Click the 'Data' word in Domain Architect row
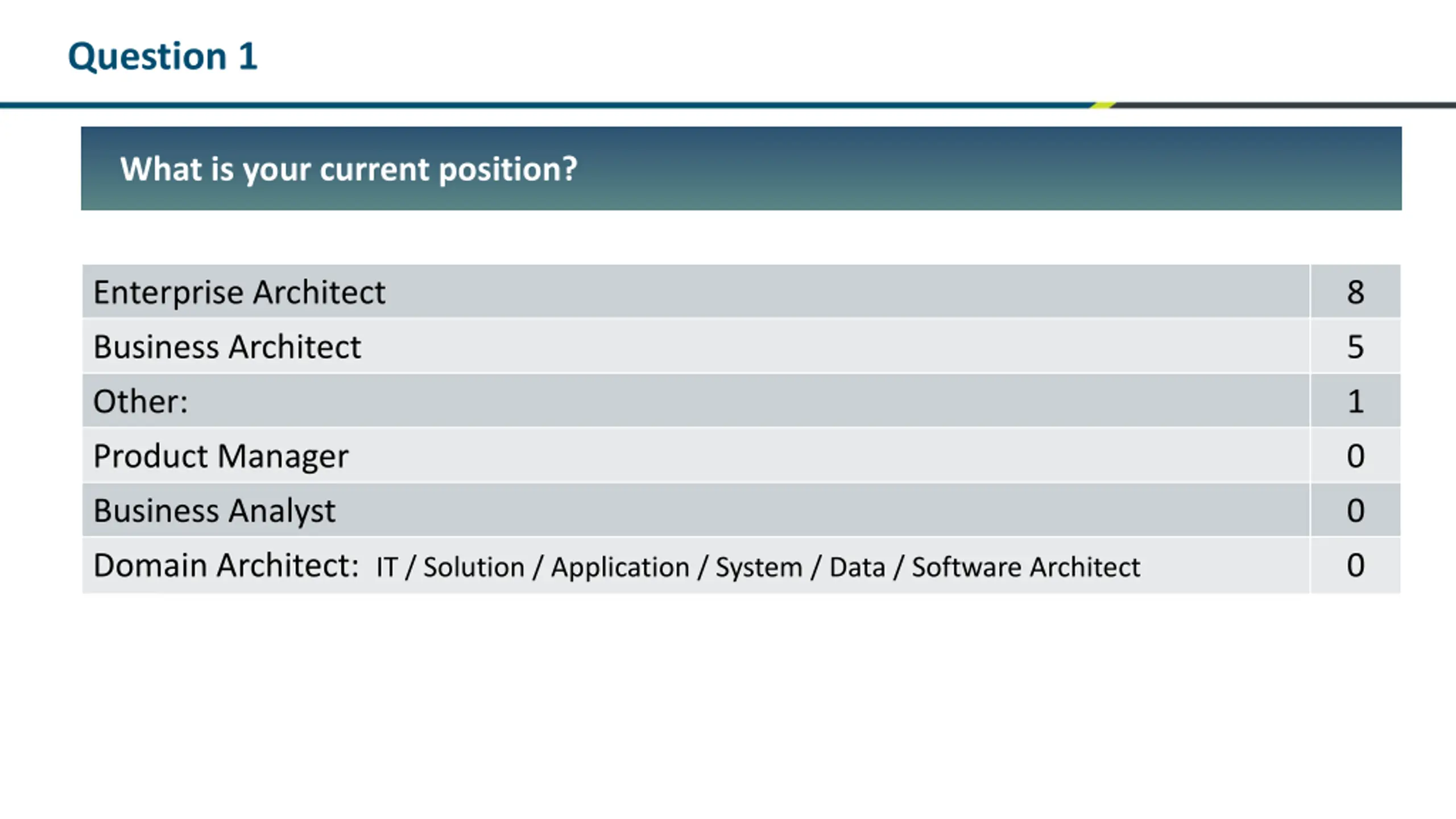Screen dimensions: 1456x819 [x=857, y=567]
